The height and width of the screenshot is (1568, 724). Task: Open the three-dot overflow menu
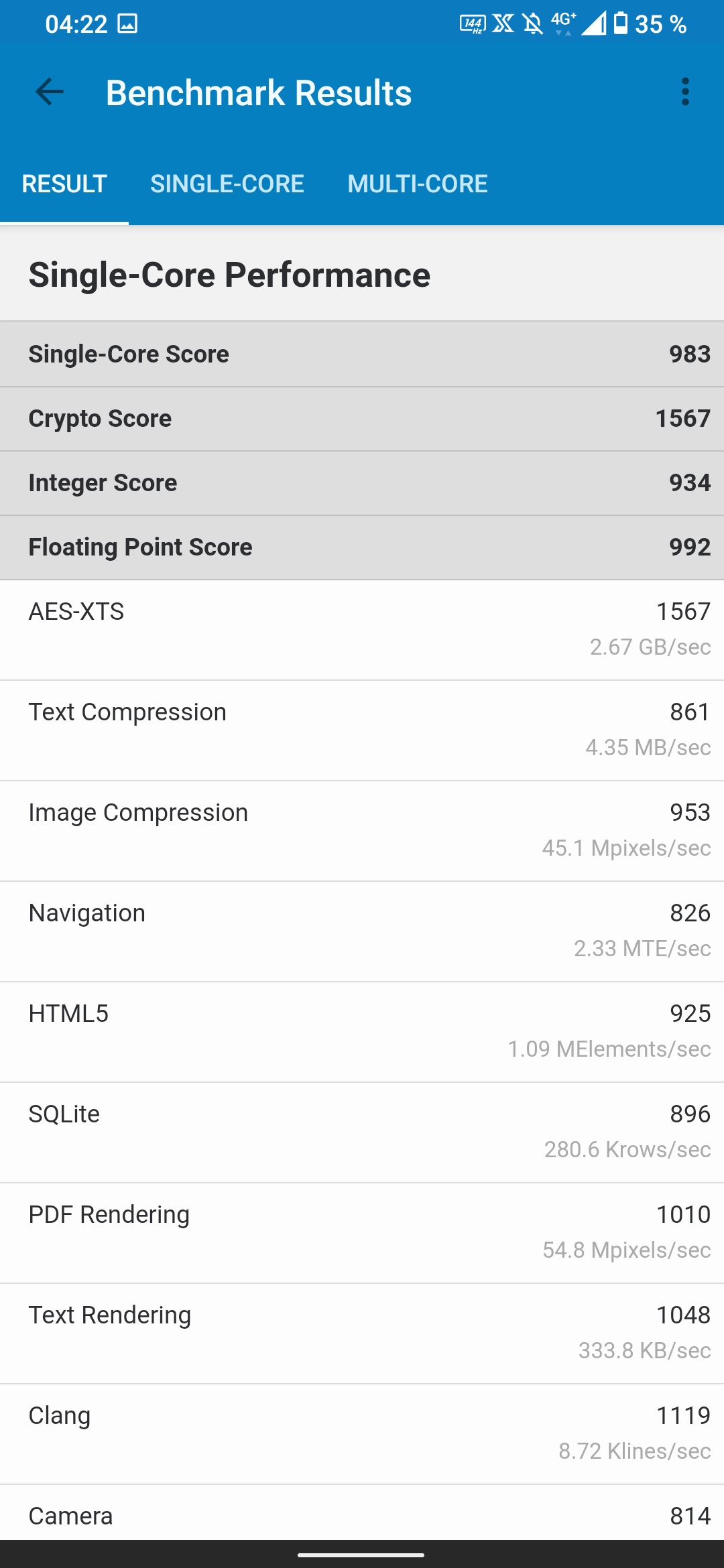click(x=684, y=92)
